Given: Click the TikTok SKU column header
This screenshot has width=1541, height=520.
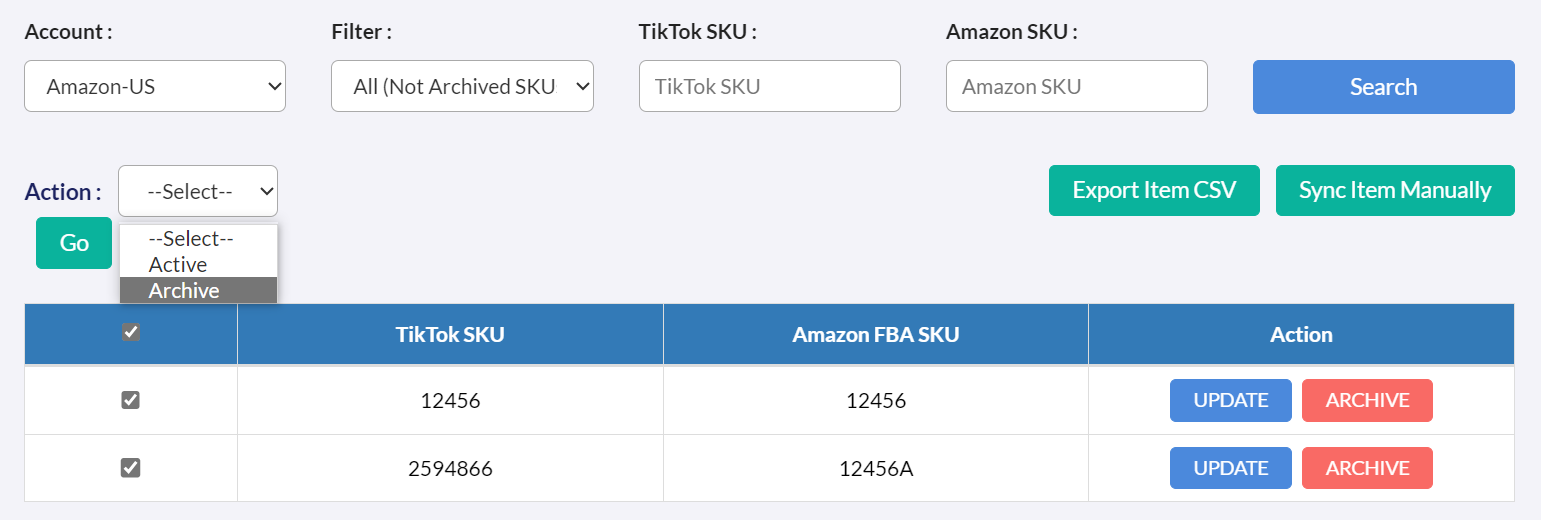Looking at the screenshot, I should click(x=450, y=335).
